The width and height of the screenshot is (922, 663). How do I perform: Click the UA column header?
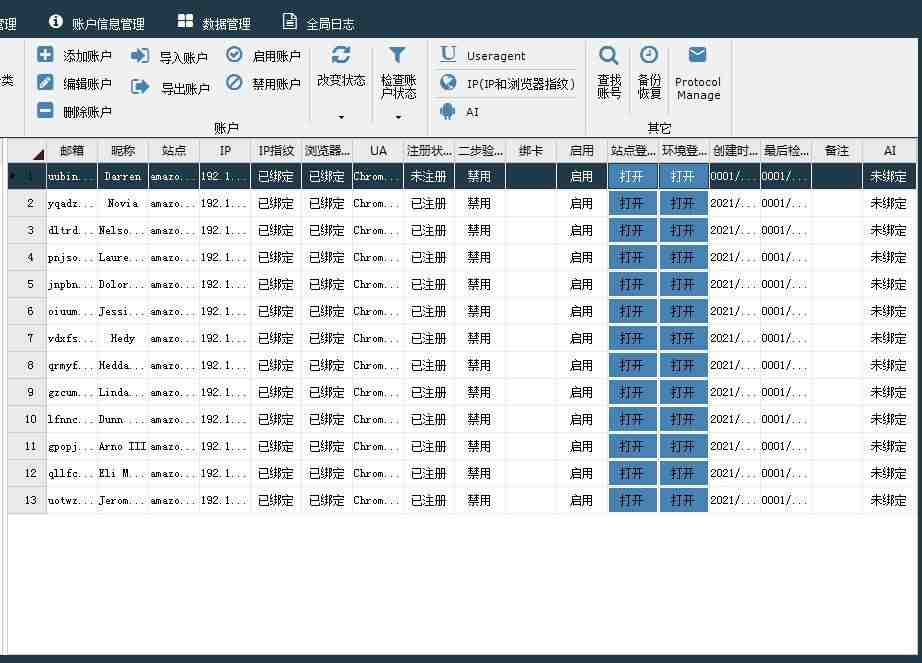click(x=378, y=151)
